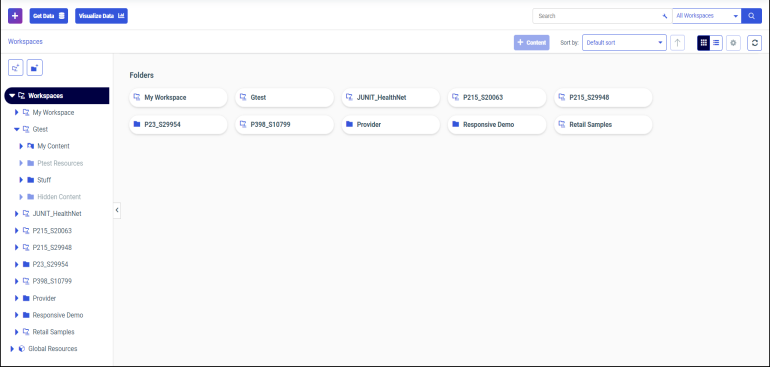Click the Workspaces breadcrumb link
Viewport: 770px width, 367px height.
point(25,42)
